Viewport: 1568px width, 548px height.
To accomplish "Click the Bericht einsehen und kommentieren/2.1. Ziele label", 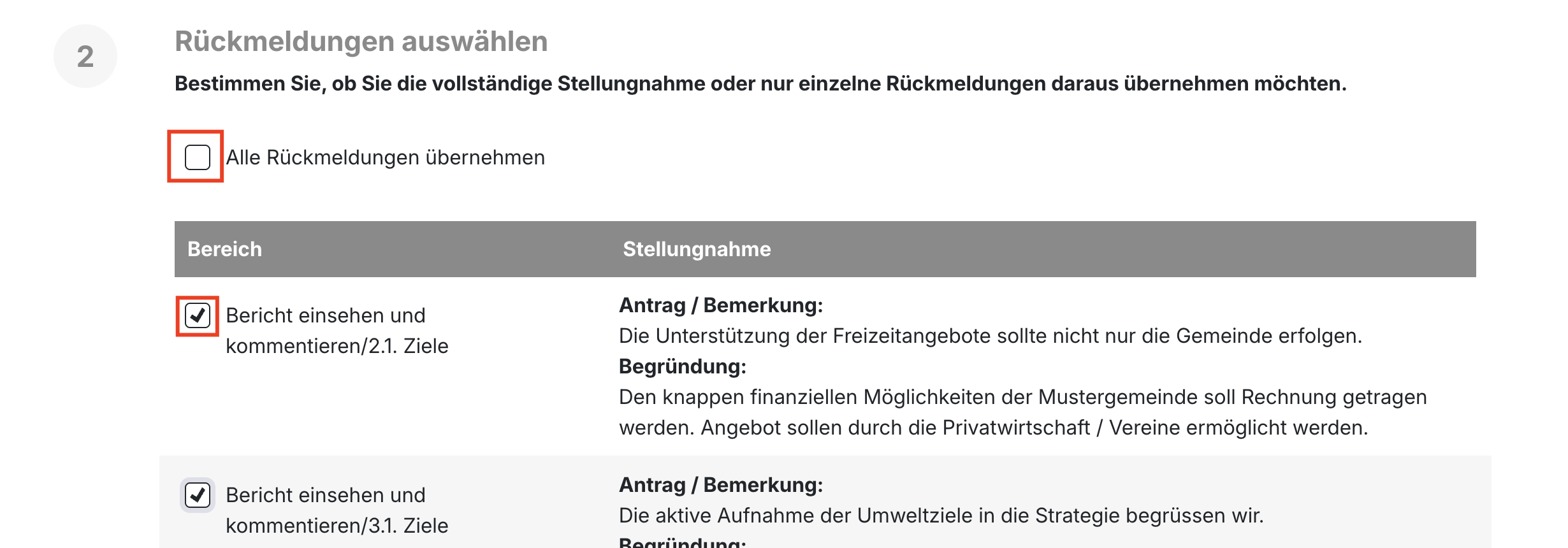I will (x=337, y=331).
